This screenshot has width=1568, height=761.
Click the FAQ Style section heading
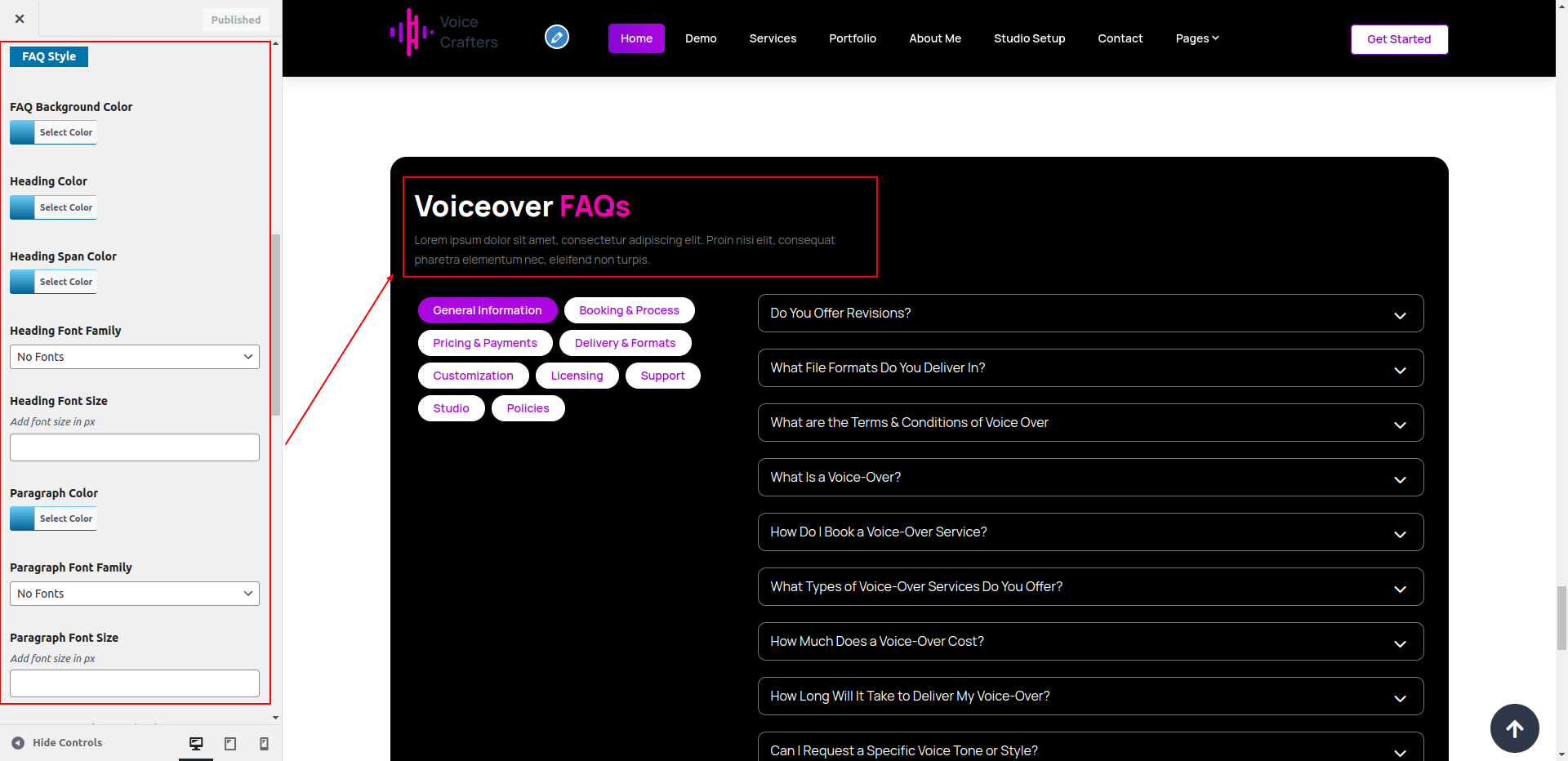pyautogui.click(x=49, y=56)
